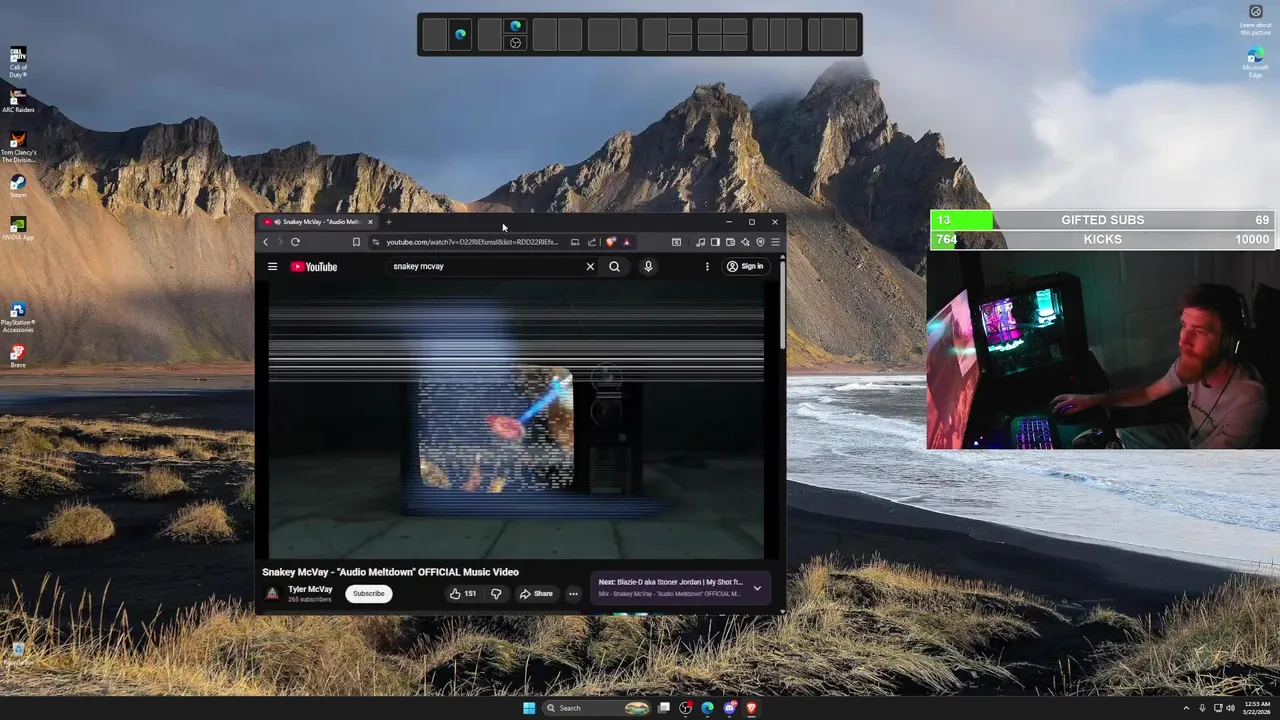
Task: Click the video player area
Action: click(516, 420)
